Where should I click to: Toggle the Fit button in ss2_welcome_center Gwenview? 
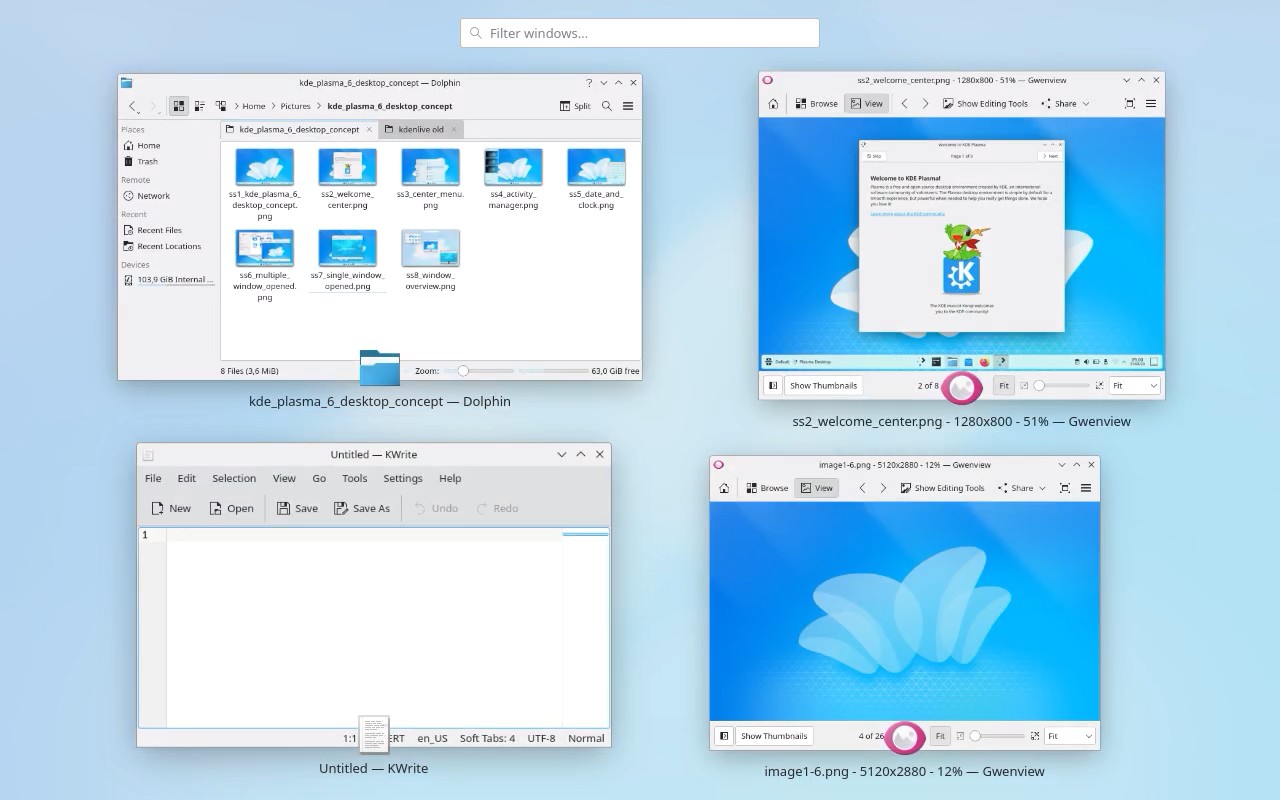(x=1004, y=385)
